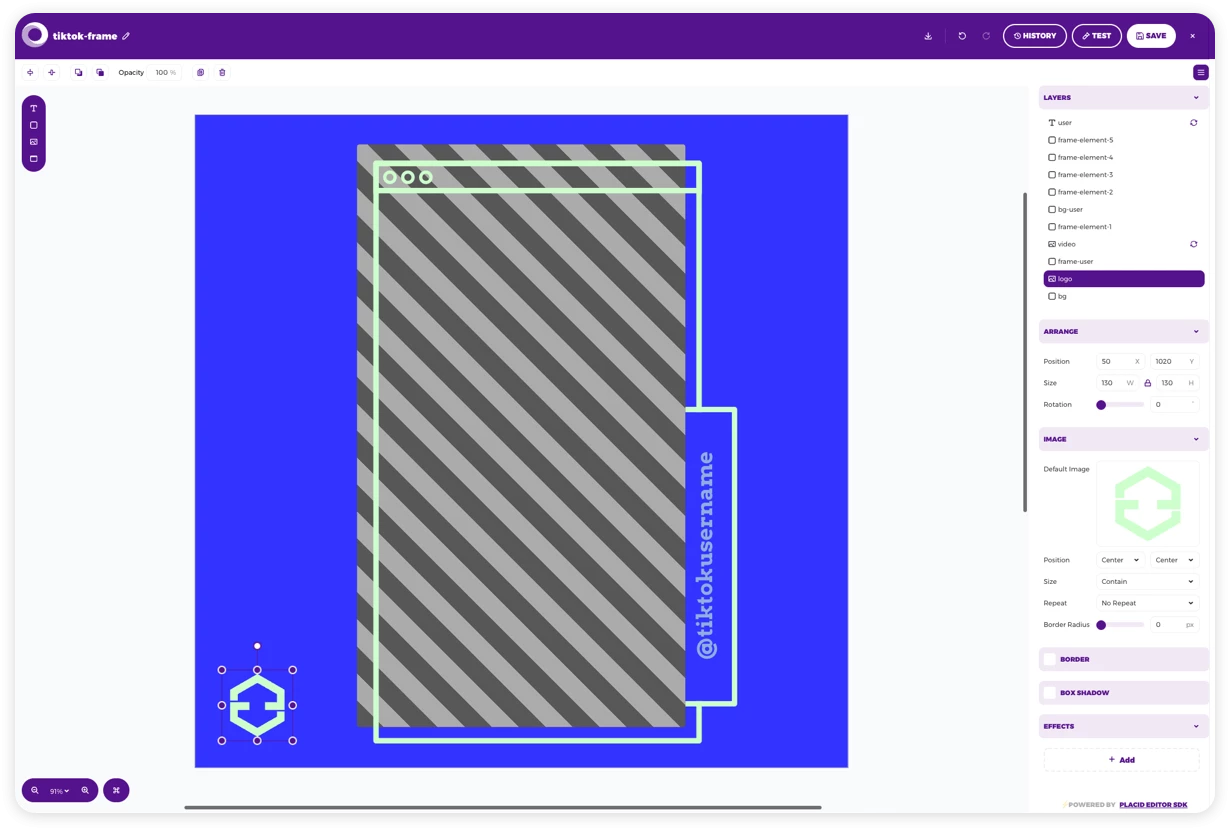Select the frame-element-5 layer
This screenshot has width=1230, height=830.
[x=1123, y=140]
